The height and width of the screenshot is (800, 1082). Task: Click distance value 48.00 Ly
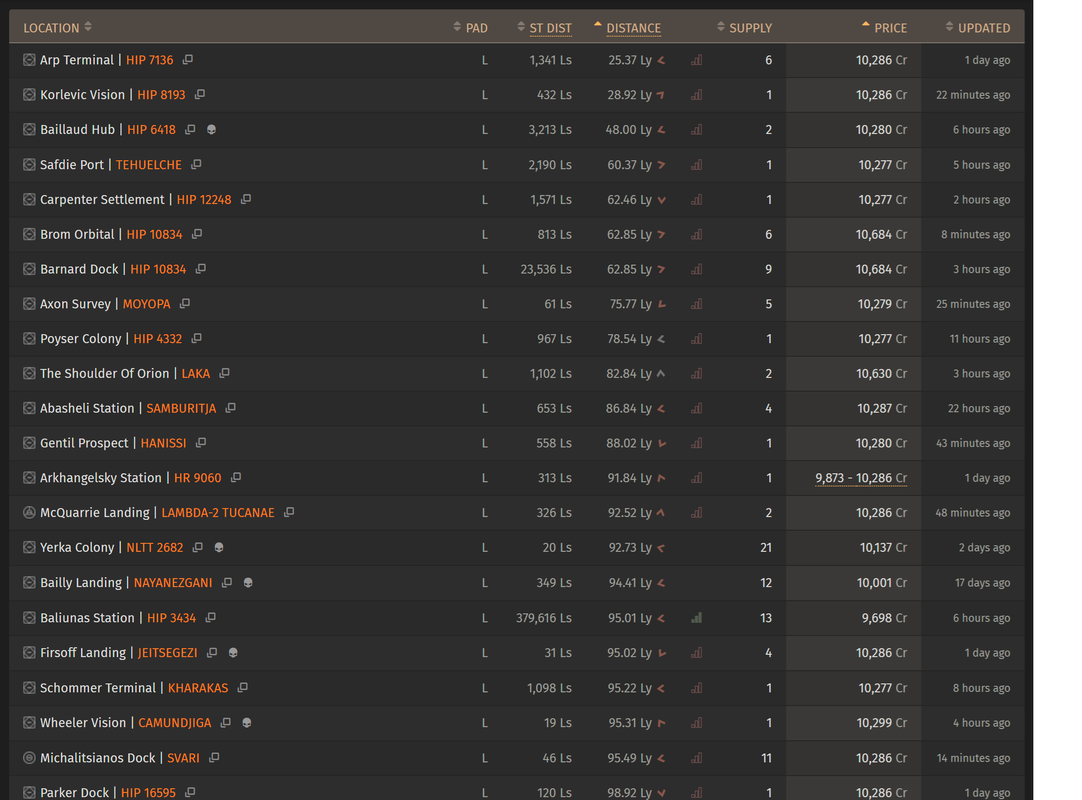629,130
